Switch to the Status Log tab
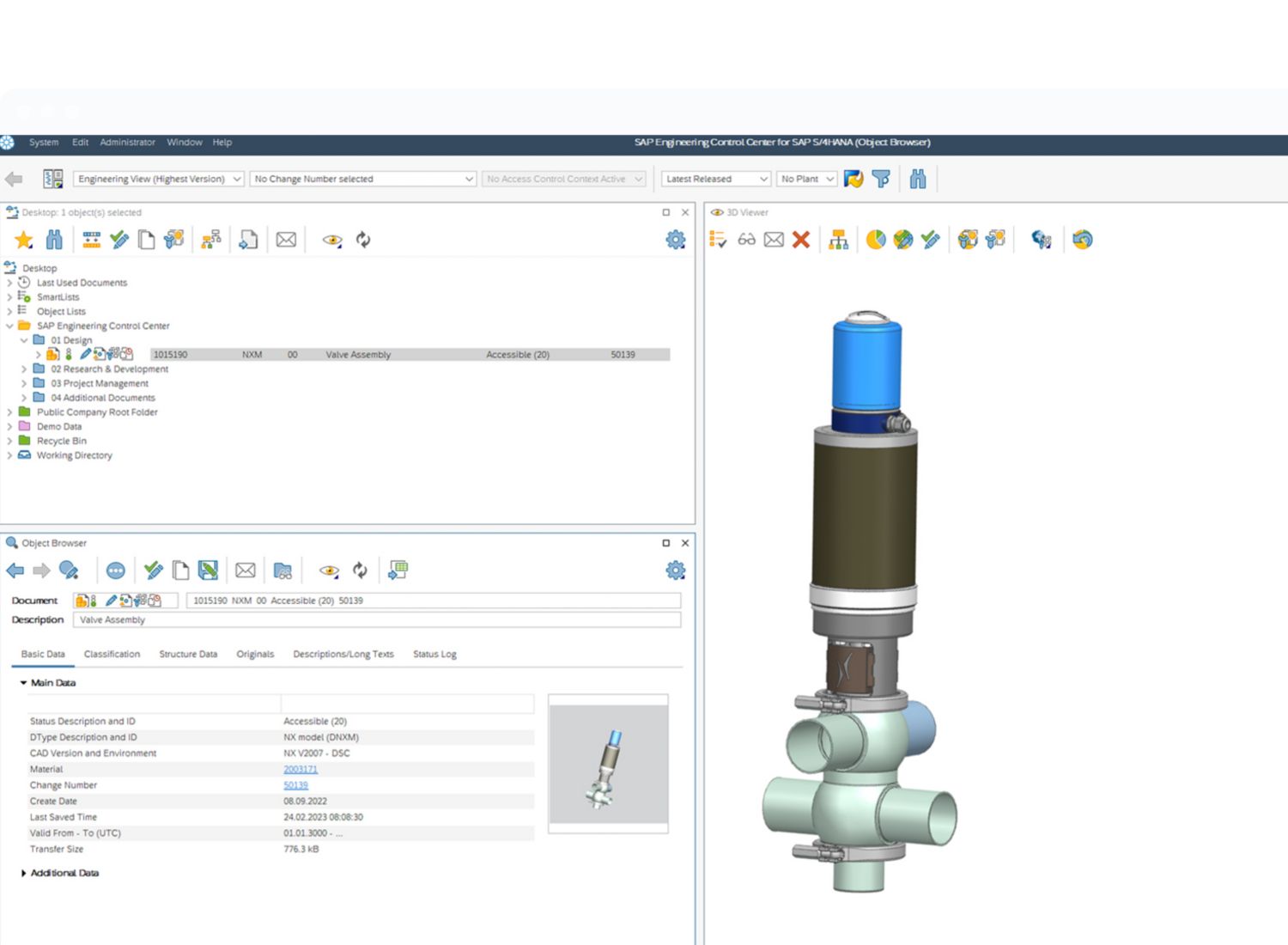1288x945 pixels. point(434,654)
